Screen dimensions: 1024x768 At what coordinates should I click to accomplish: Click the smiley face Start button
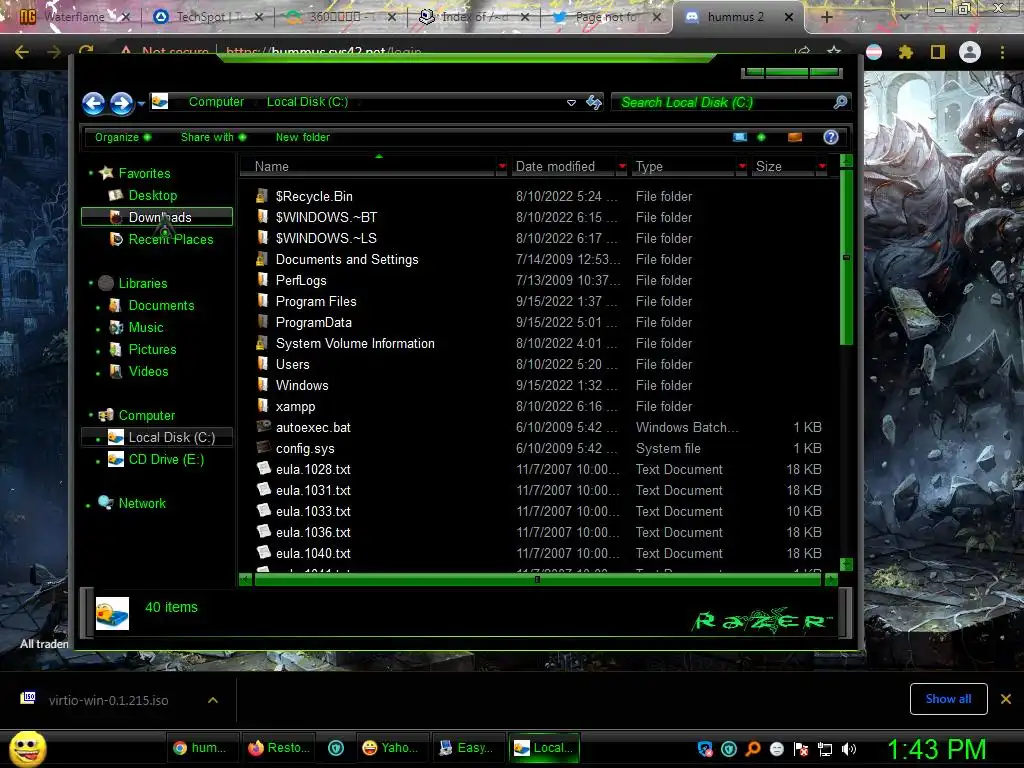point(27,748)
